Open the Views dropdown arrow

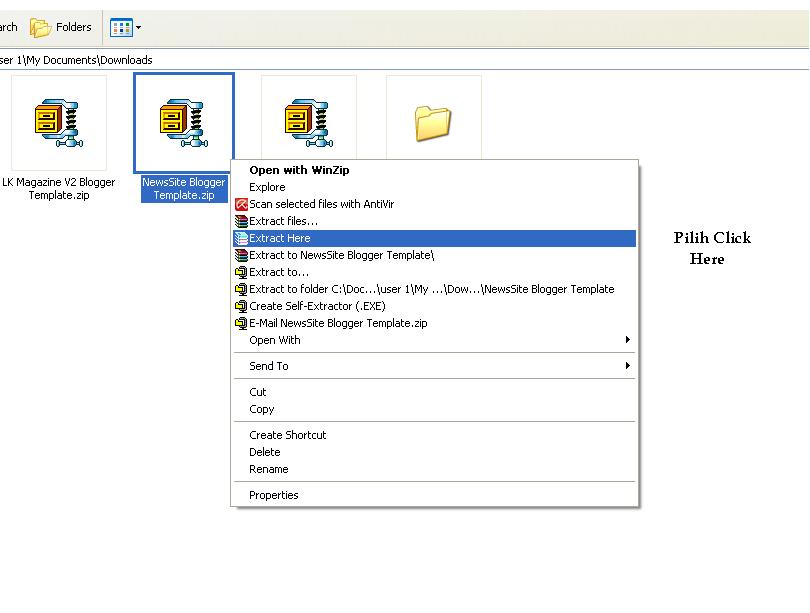[x=138, y=27]
